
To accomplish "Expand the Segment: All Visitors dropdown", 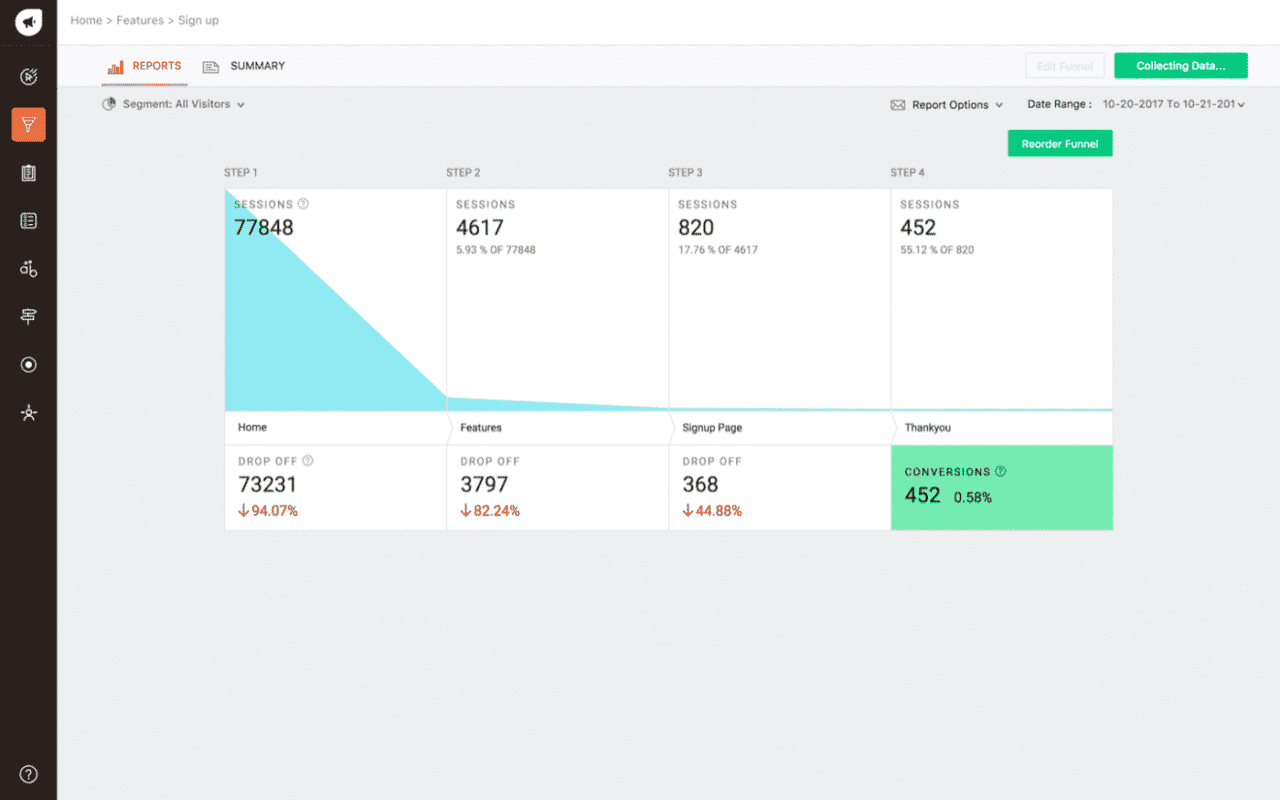I will pyautogui.click(x=175, y=104).
